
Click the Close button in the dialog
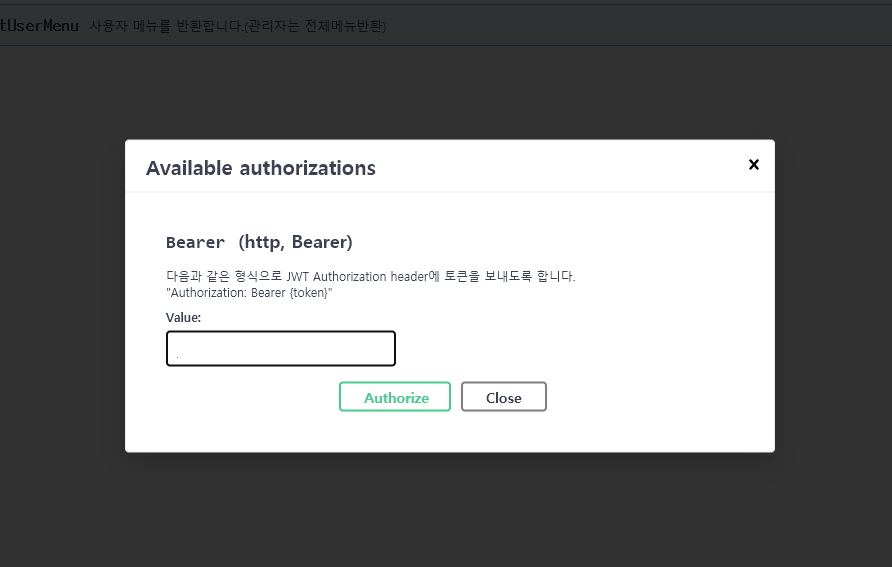point(503,397)
